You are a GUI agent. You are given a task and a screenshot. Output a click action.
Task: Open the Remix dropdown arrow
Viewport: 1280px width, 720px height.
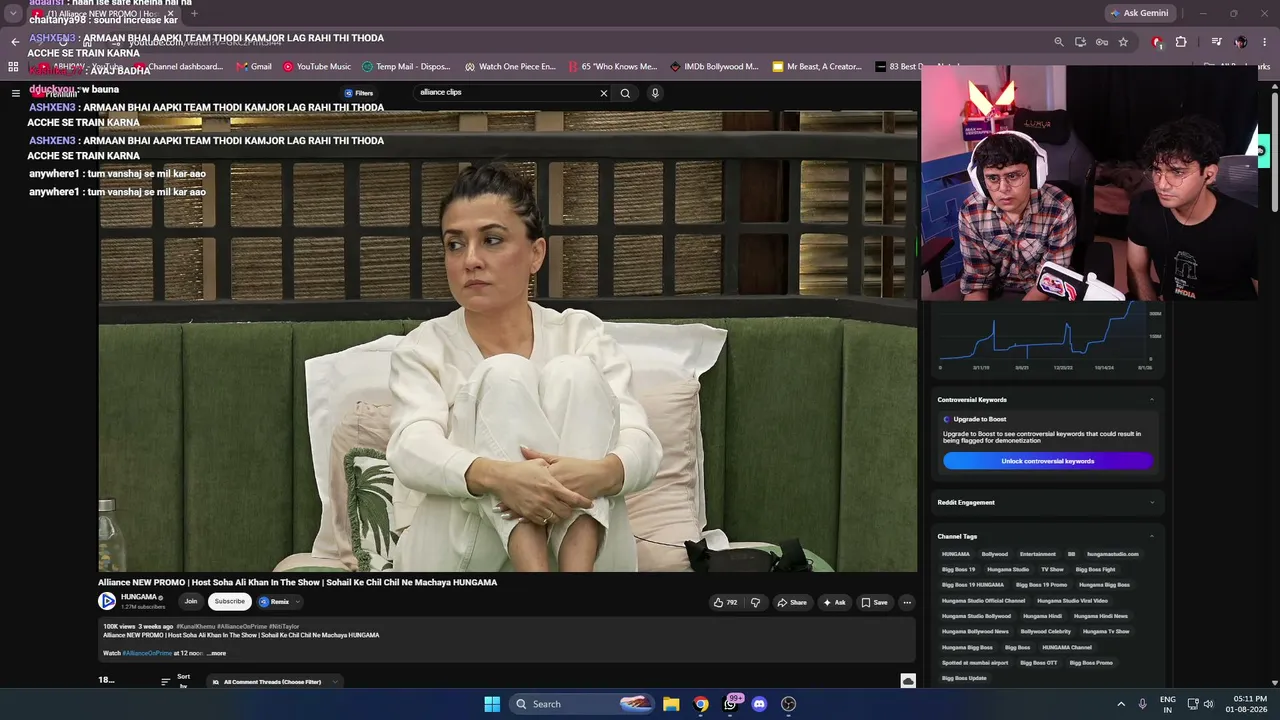[x=298, y=601]
